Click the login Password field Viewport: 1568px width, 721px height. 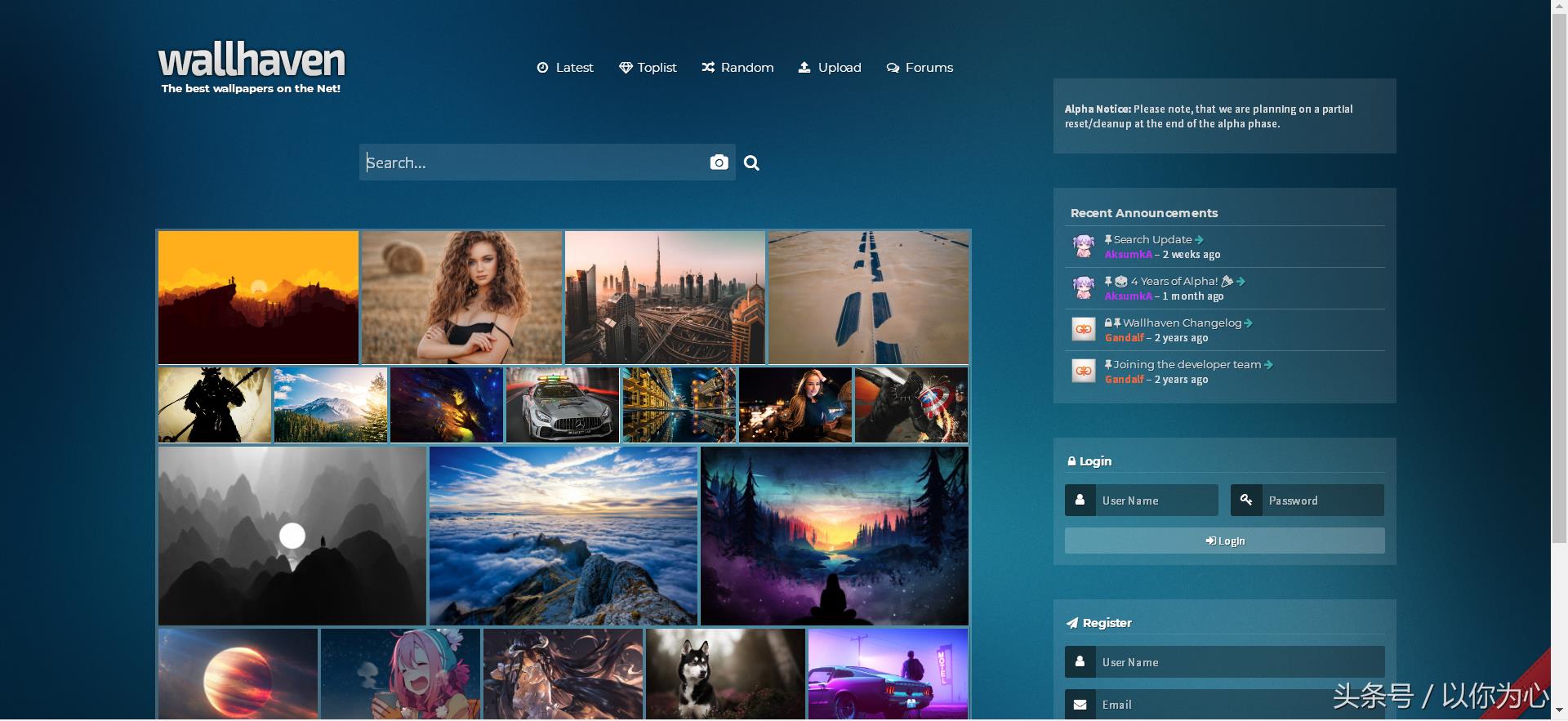pyautogui.click(x=1321, y=501)
